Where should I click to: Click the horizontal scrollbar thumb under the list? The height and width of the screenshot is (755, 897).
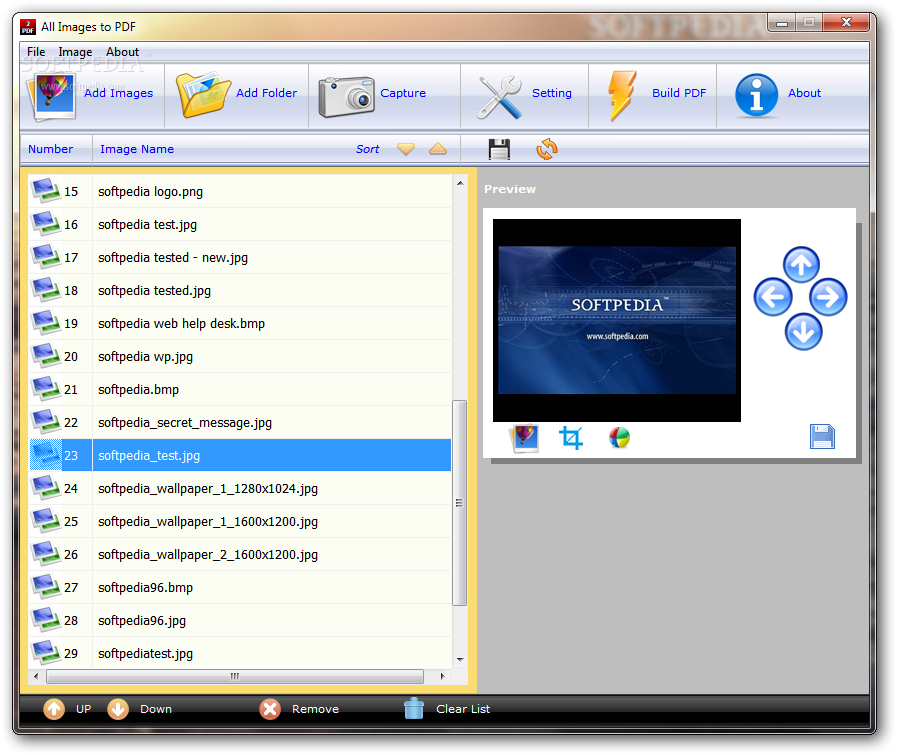pos(235,676)
